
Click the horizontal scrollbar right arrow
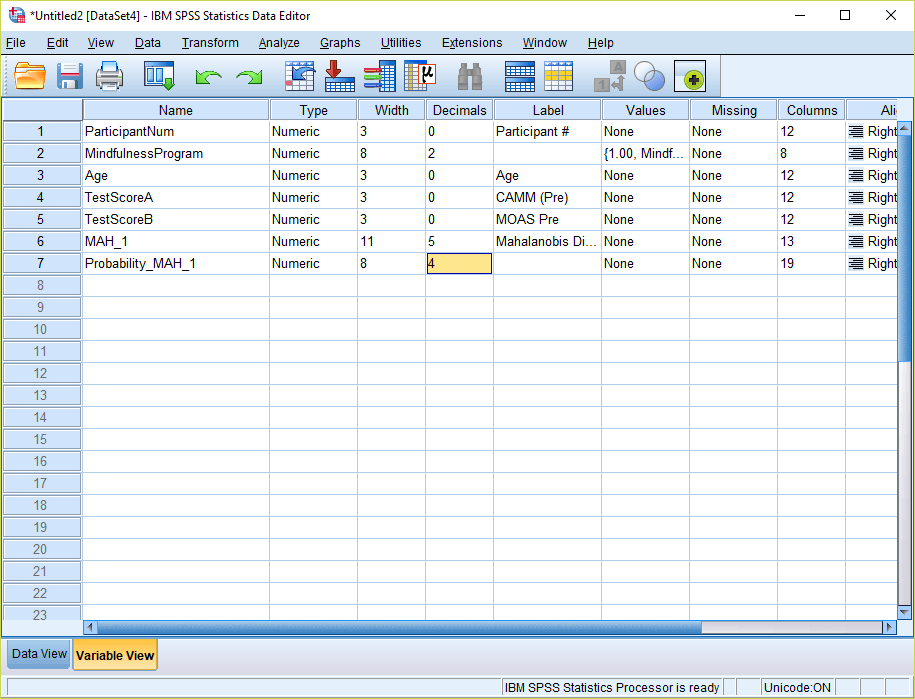pos(889,627)
